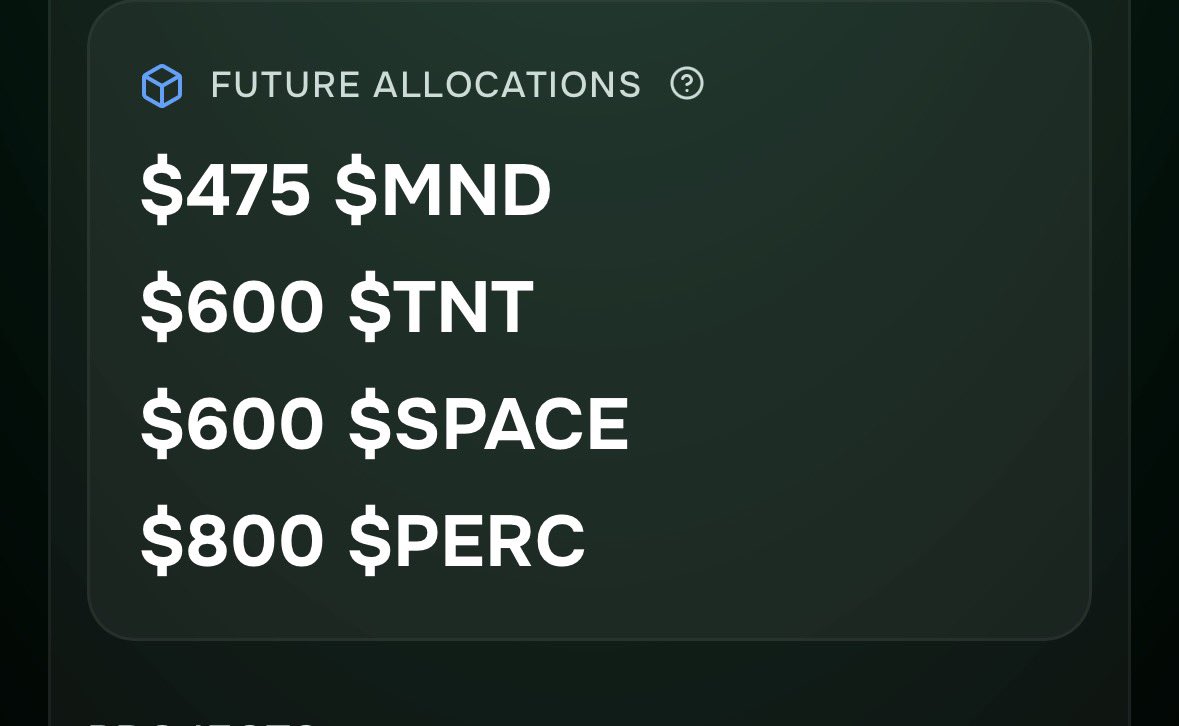This screenshot has width=1179, height=726.
Task: Click the partially visible Projects heading
Action: pyautogui.click(x=200, y=720)
